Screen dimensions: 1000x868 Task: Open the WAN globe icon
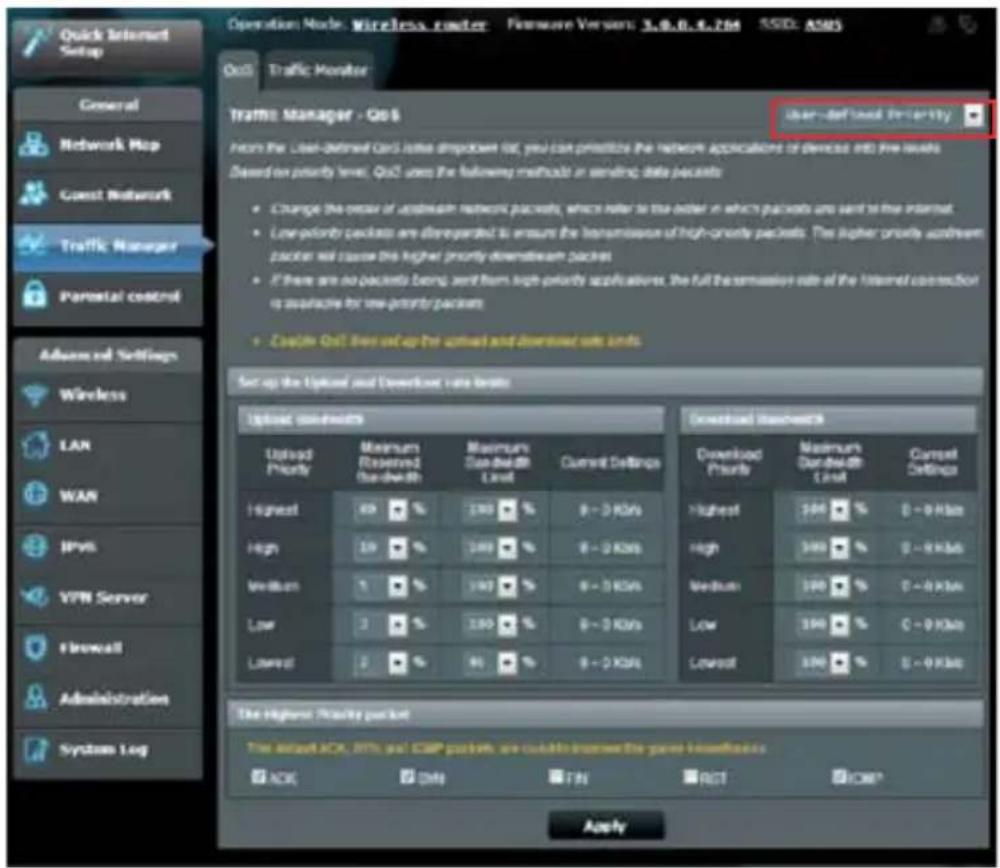tap(35, 495)
